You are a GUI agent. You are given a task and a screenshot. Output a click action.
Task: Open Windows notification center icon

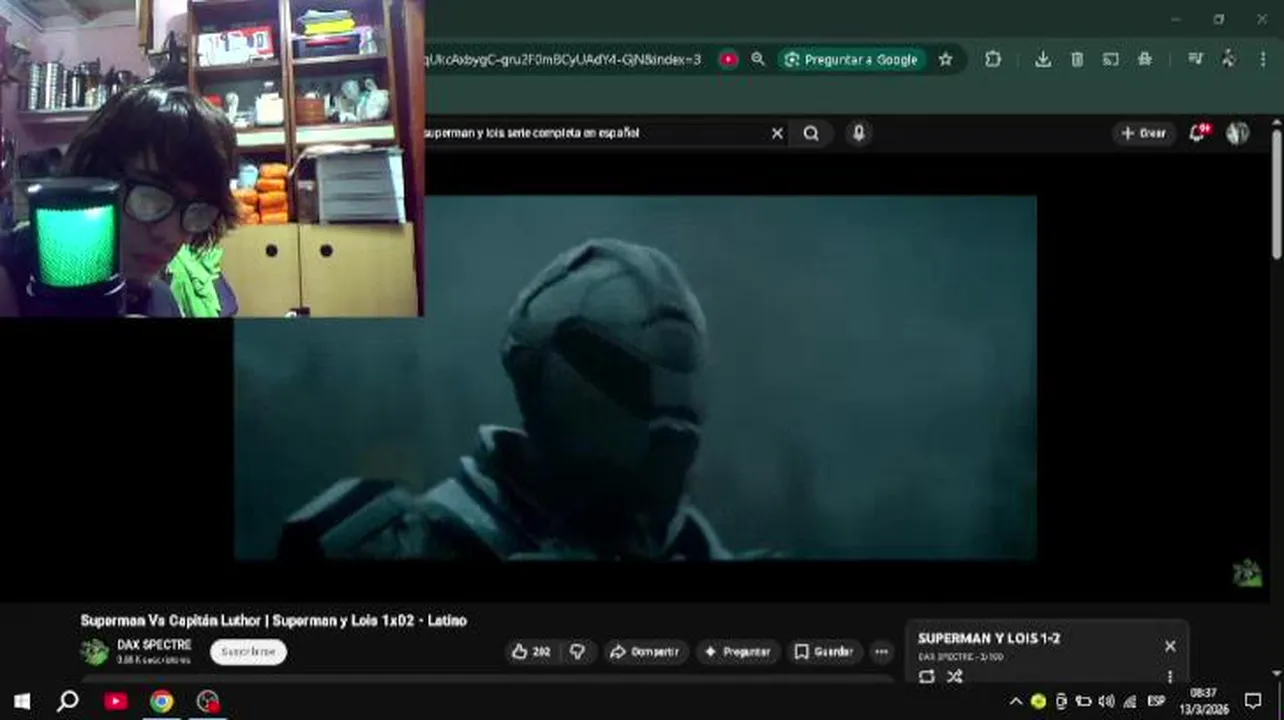pyautogui.click(x=1253, y=701)
